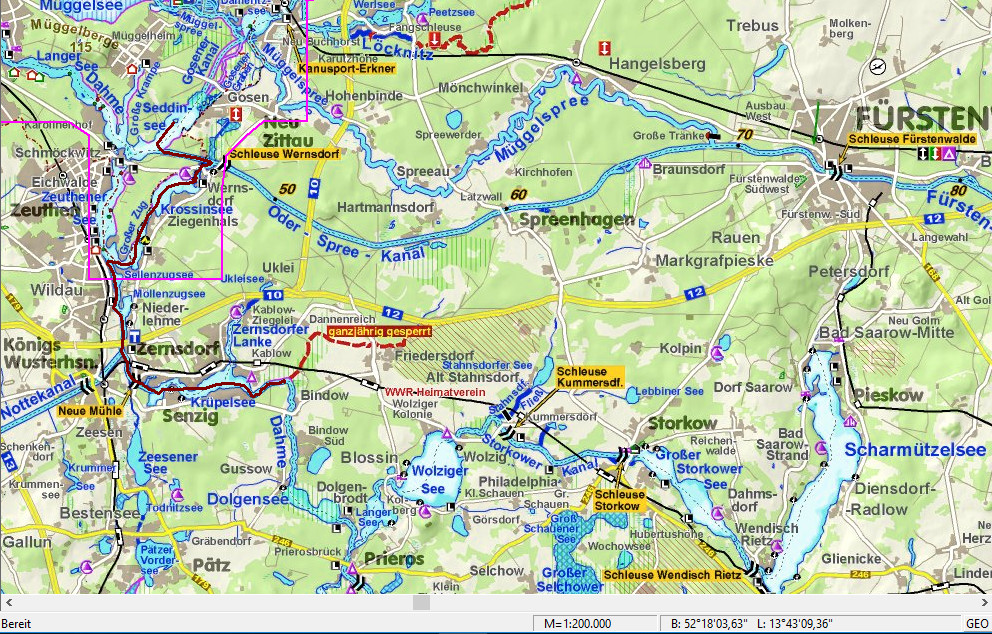Click the blue highway 10 shield near Uklei
This screenshot has width=992, height=634.
[x=274, y=296]
